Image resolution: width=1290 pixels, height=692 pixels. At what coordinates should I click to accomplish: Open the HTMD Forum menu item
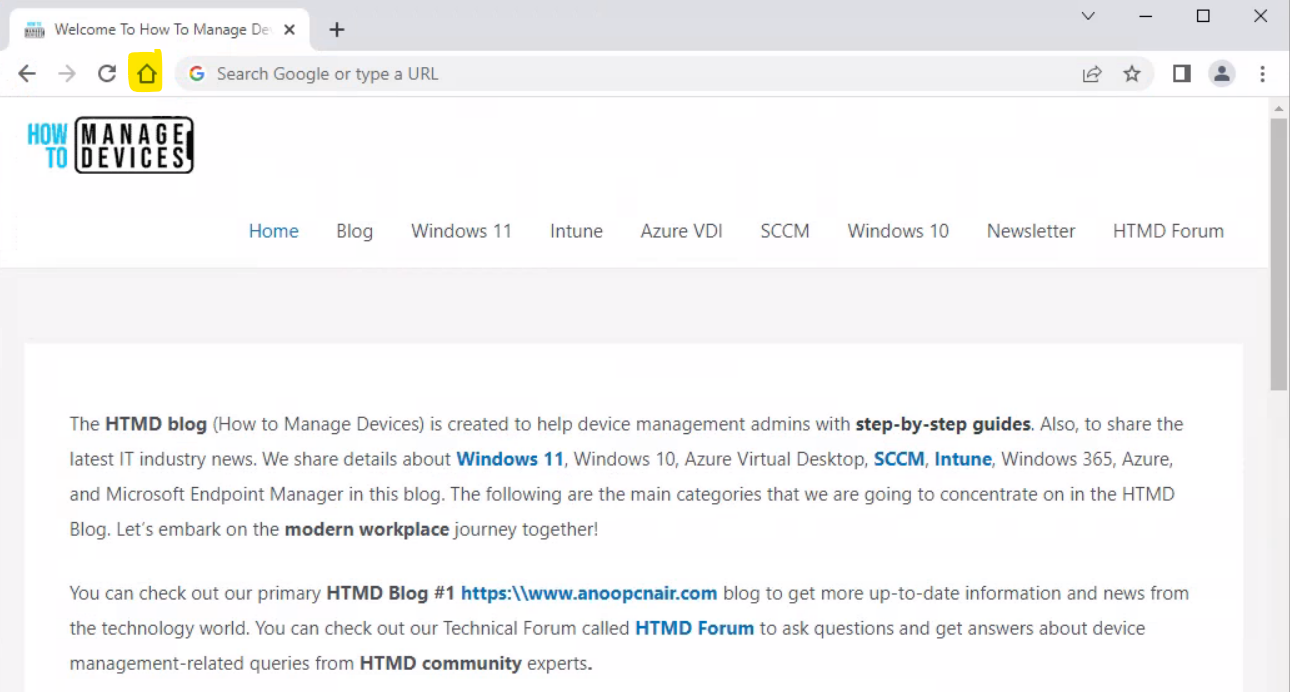[x=1168, y=231]
